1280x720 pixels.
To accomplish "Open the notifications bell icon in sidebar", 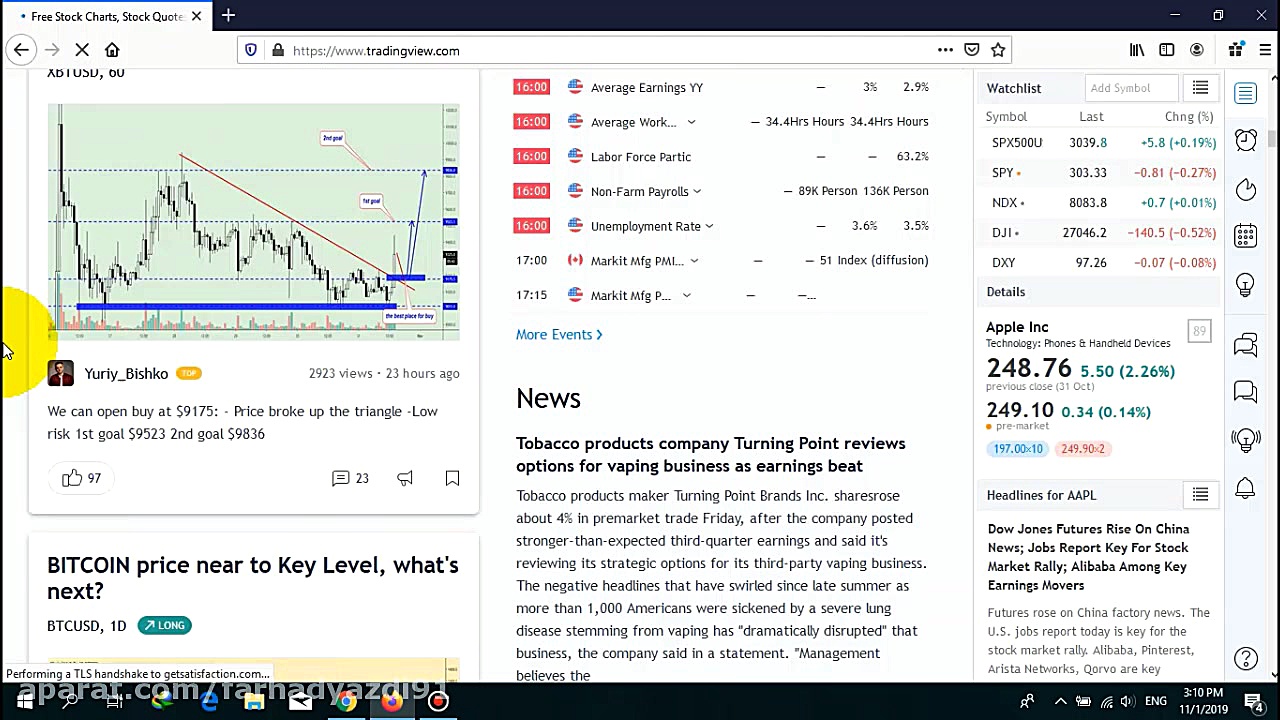I will [x=1245, y=488].
